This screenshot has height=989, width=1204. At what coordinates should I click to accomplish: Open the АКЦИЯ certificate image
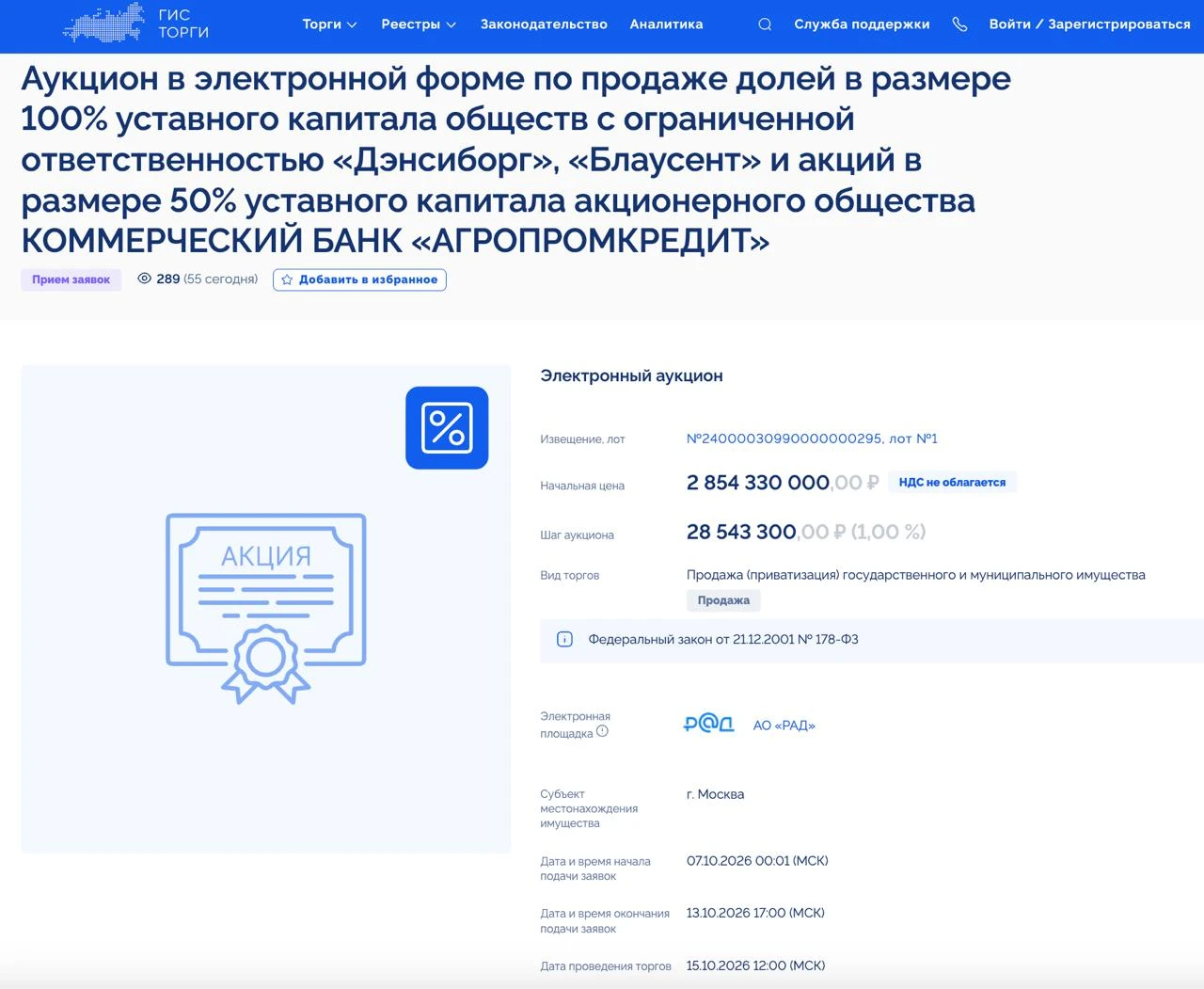(266, 608)
